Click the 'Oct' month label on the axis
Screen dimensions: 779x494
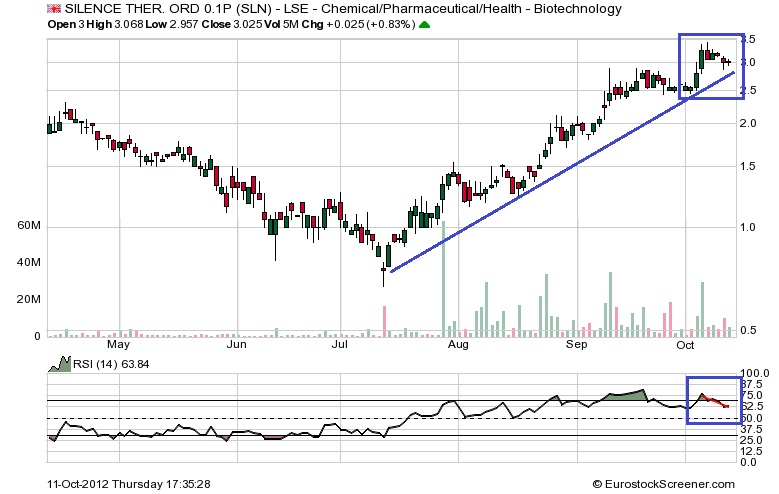point(685,344)
